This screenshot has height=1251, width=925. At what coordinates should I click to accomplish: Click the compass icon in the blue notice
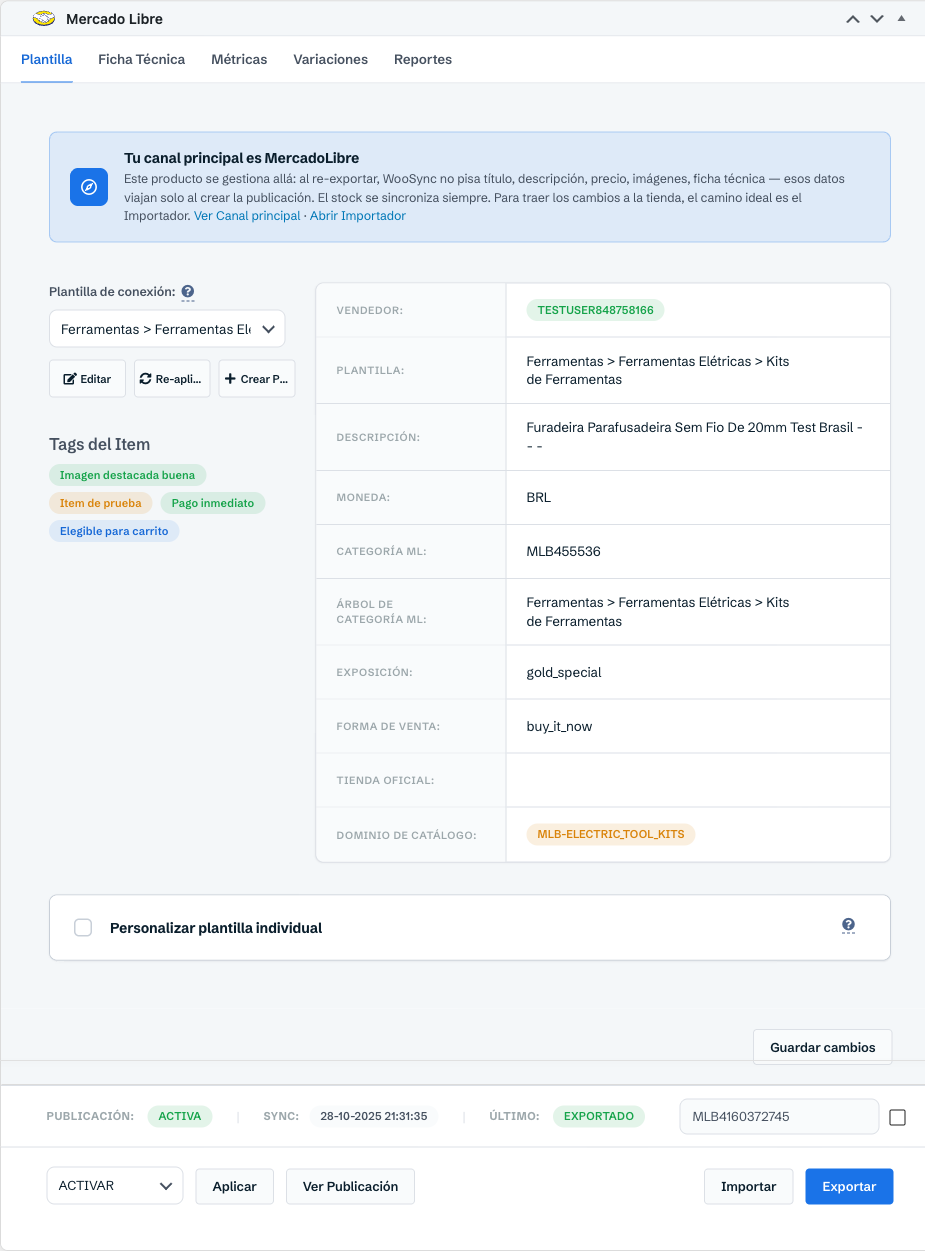pos(89,187)
